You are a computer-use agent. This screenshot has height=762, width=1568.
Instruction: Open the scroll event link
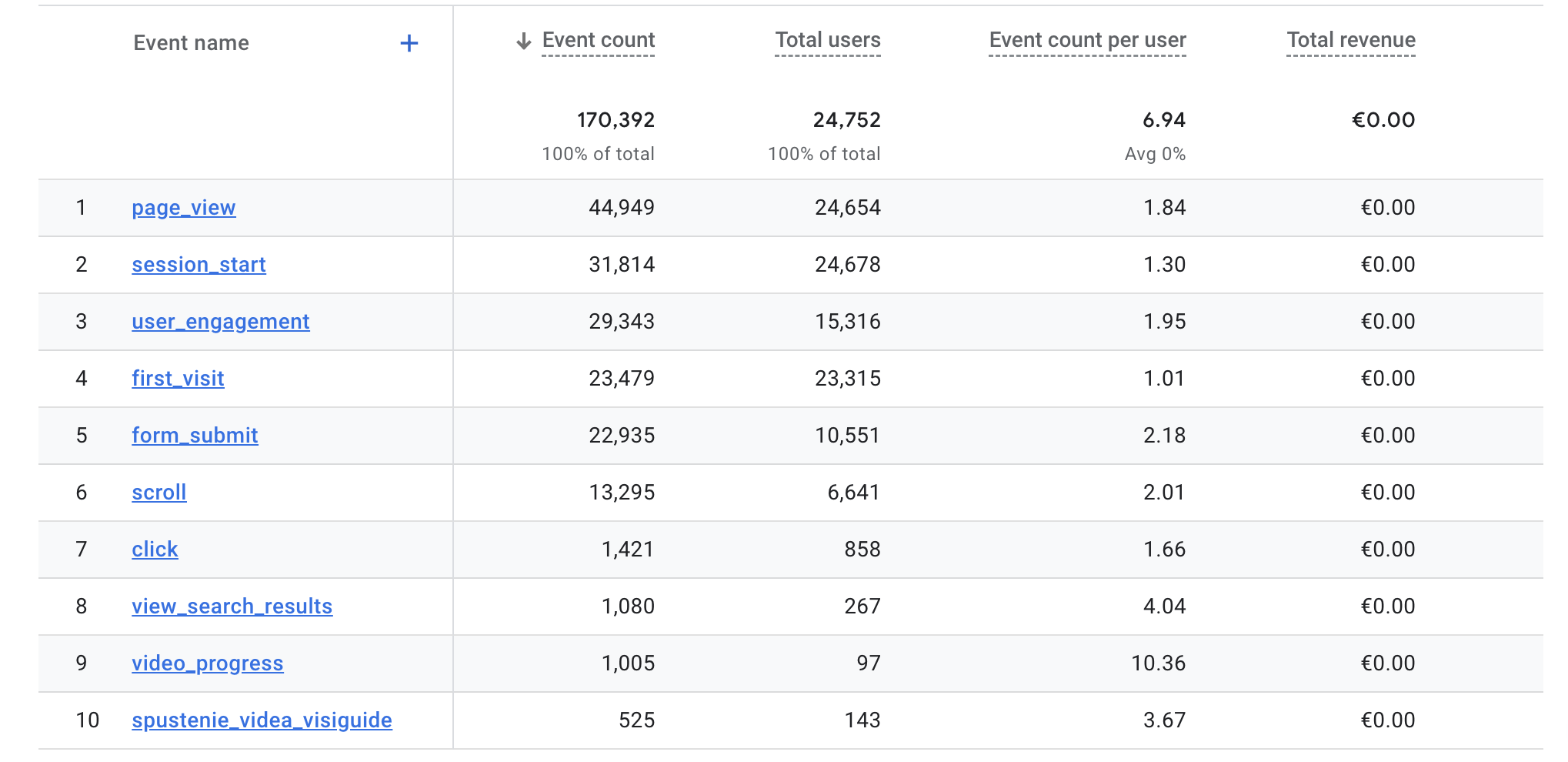pyautogui.click(x=158, y=493)
